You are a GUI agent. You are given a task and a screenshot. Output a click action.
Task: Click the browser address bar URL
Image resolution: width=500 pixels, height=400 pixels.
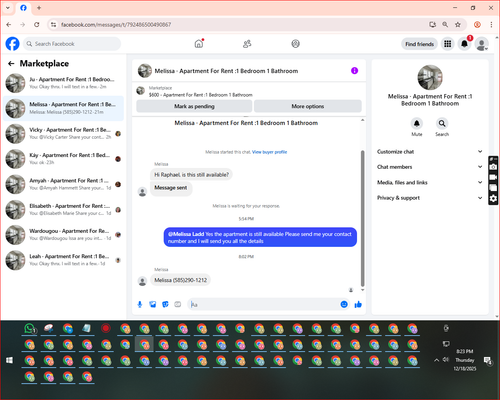click(x=116, y=25)
